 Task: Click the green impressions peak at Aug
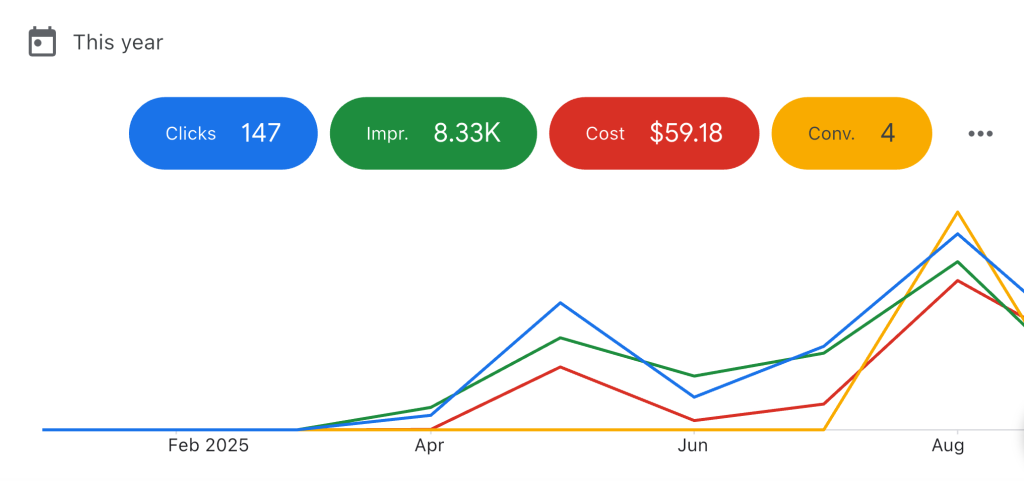pos(958,262)
